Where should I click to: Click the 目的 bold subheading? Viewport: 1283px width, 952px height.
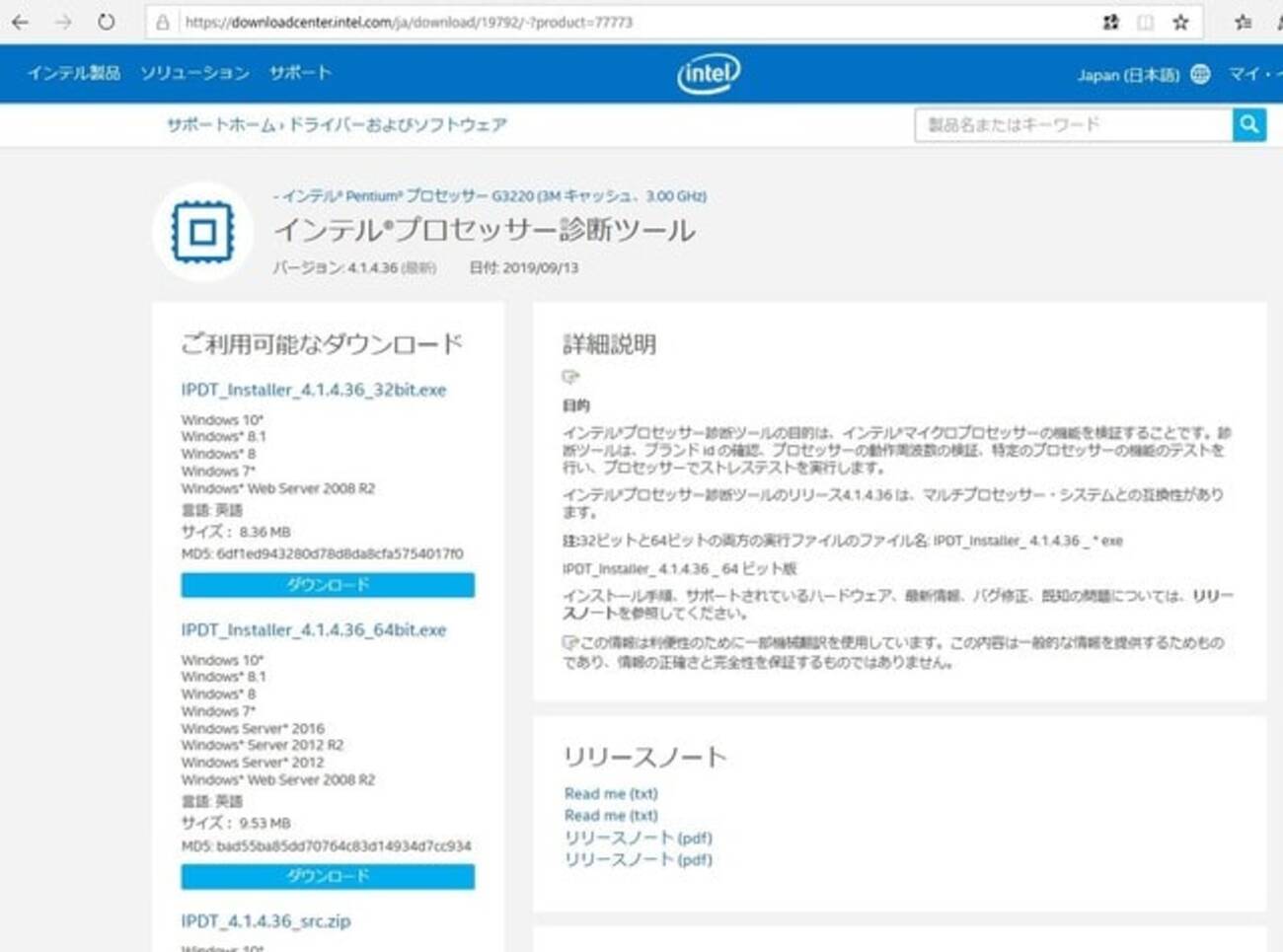click(x=576, y=405)
